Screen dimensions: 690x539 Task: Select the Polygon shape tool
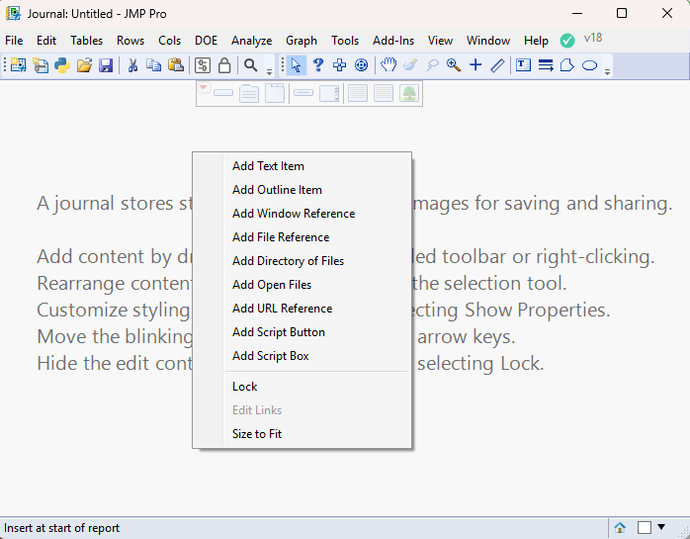[567, 65]
